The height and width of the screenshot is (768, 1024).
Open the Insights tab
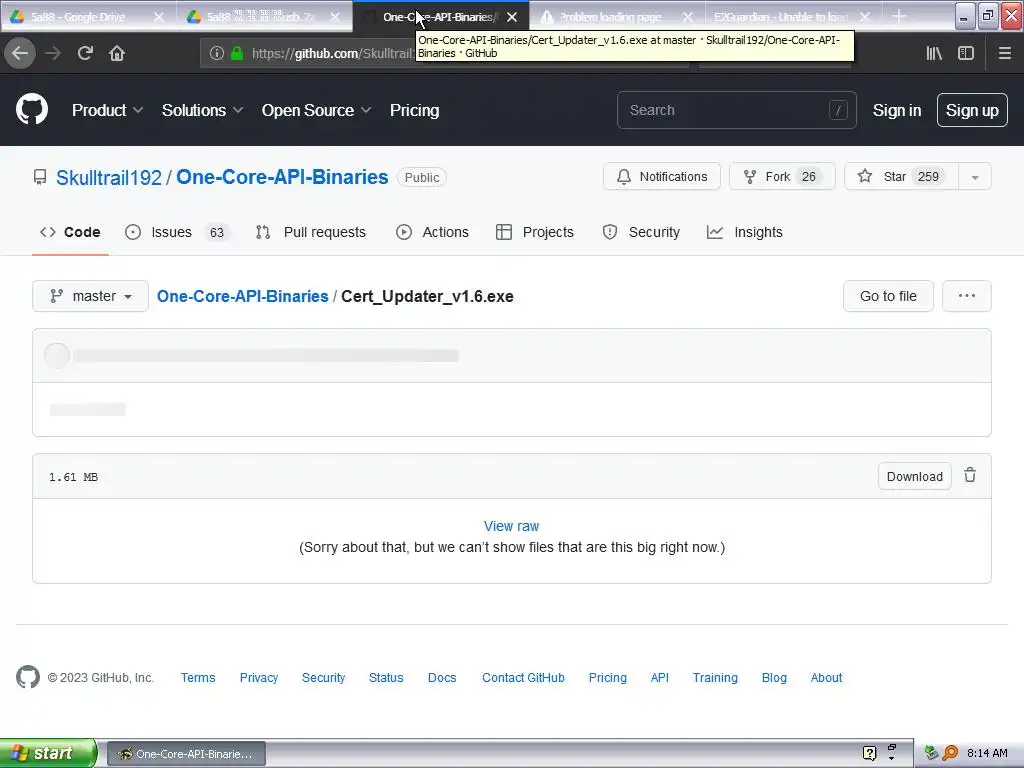[744, 232]
